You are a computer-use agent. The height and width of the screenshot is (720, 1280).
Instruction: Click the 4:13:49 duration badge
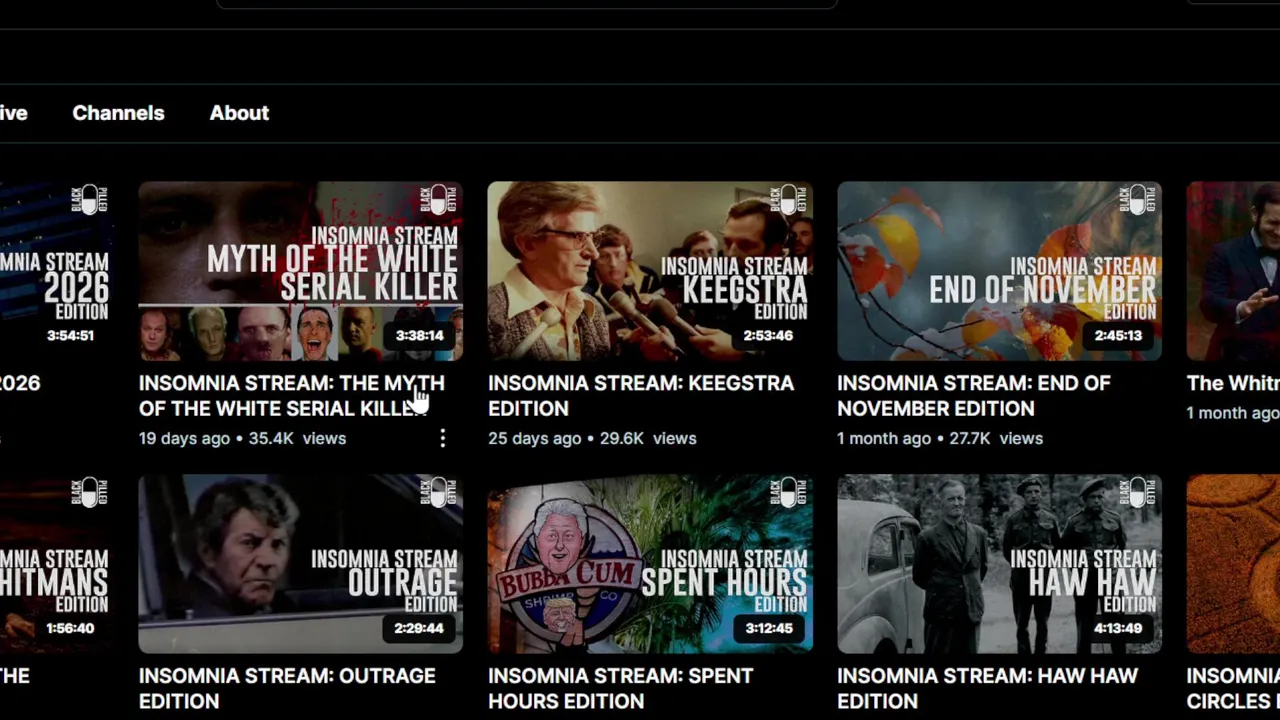1118,628
